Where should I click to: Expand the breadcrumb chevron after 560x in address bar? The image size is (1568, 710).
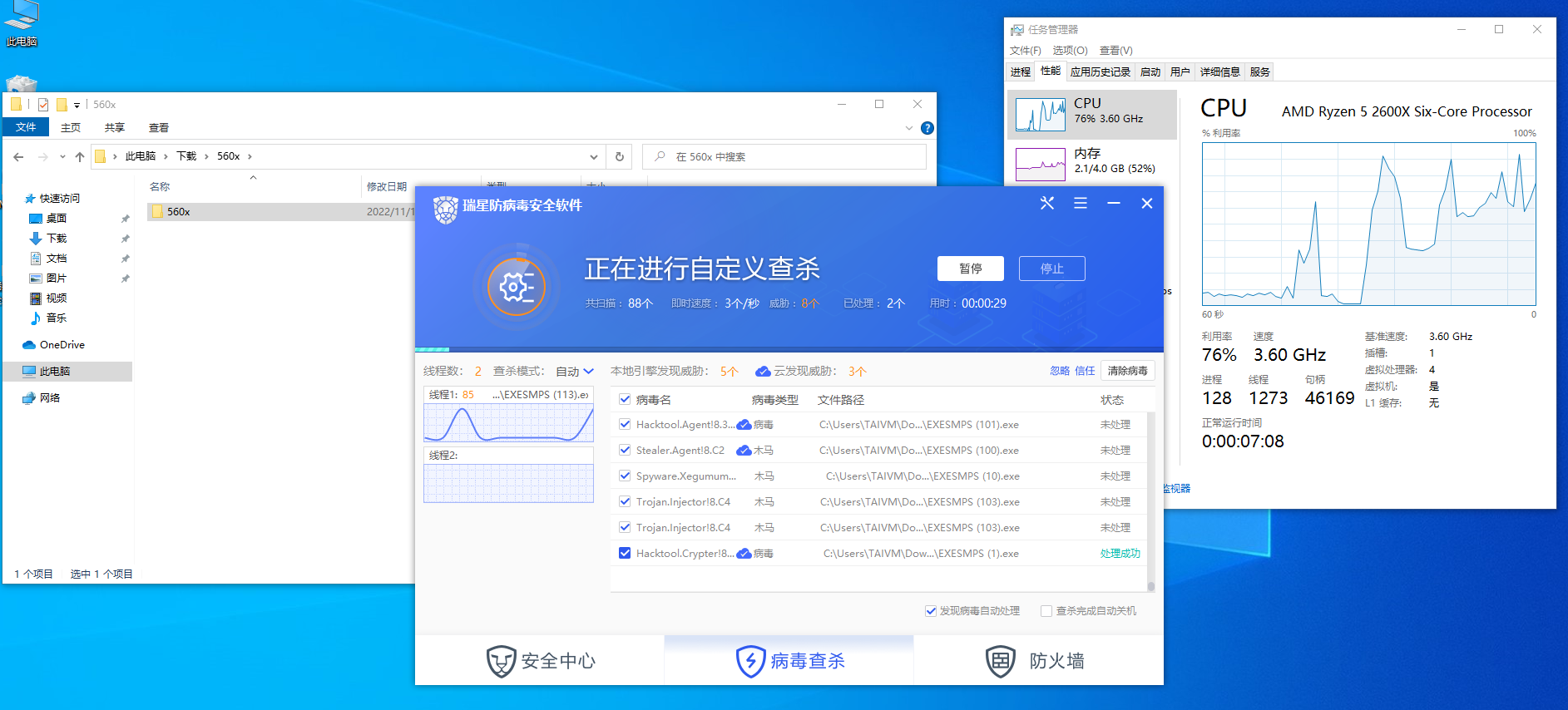pos(250,156)
